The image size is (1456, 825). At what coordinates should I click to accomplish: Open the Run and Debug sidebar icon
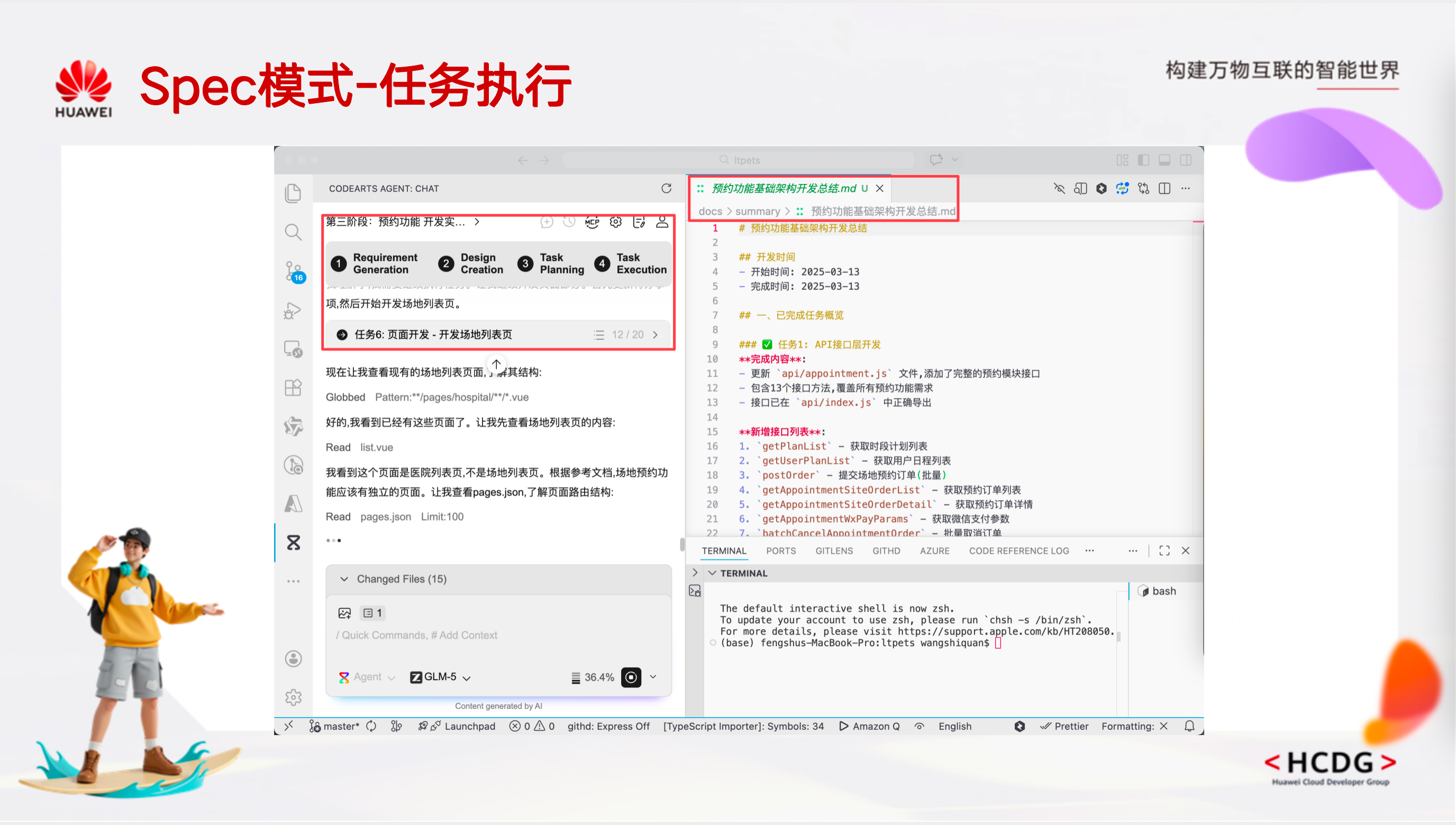(293, 310)
